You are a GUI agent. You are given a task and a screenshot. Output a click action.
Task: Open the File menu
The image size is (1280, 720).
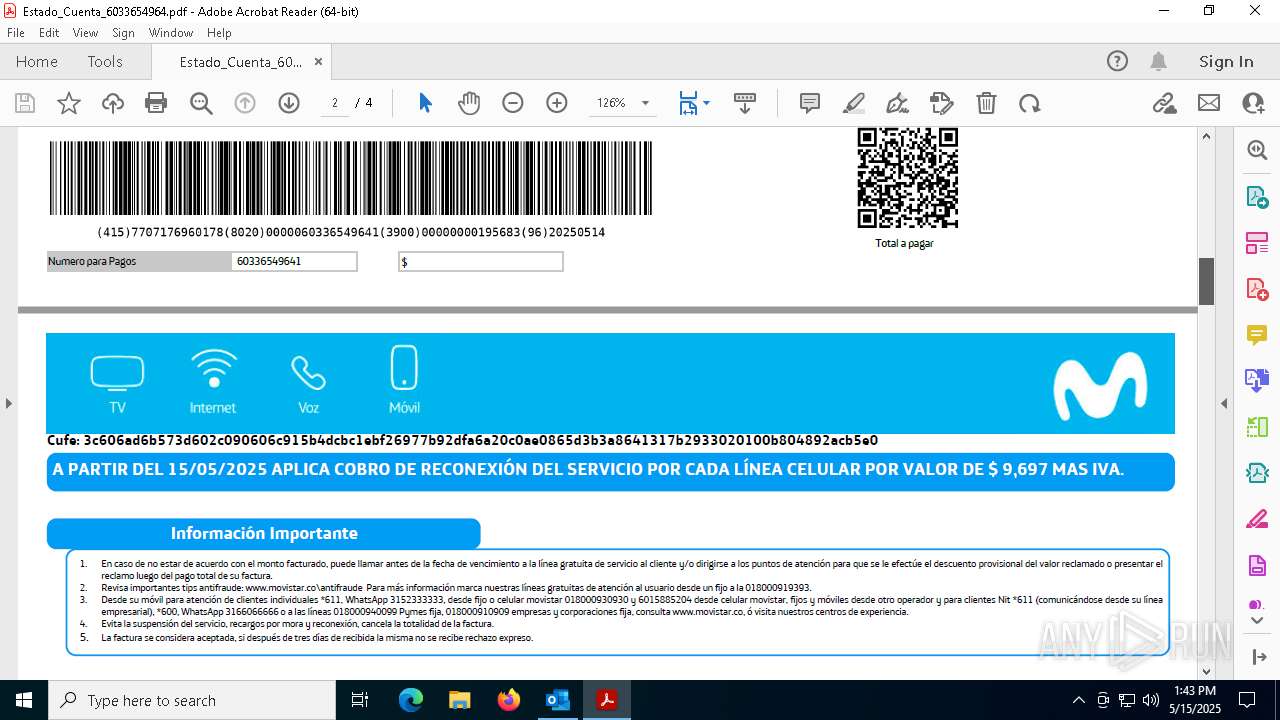16,33
